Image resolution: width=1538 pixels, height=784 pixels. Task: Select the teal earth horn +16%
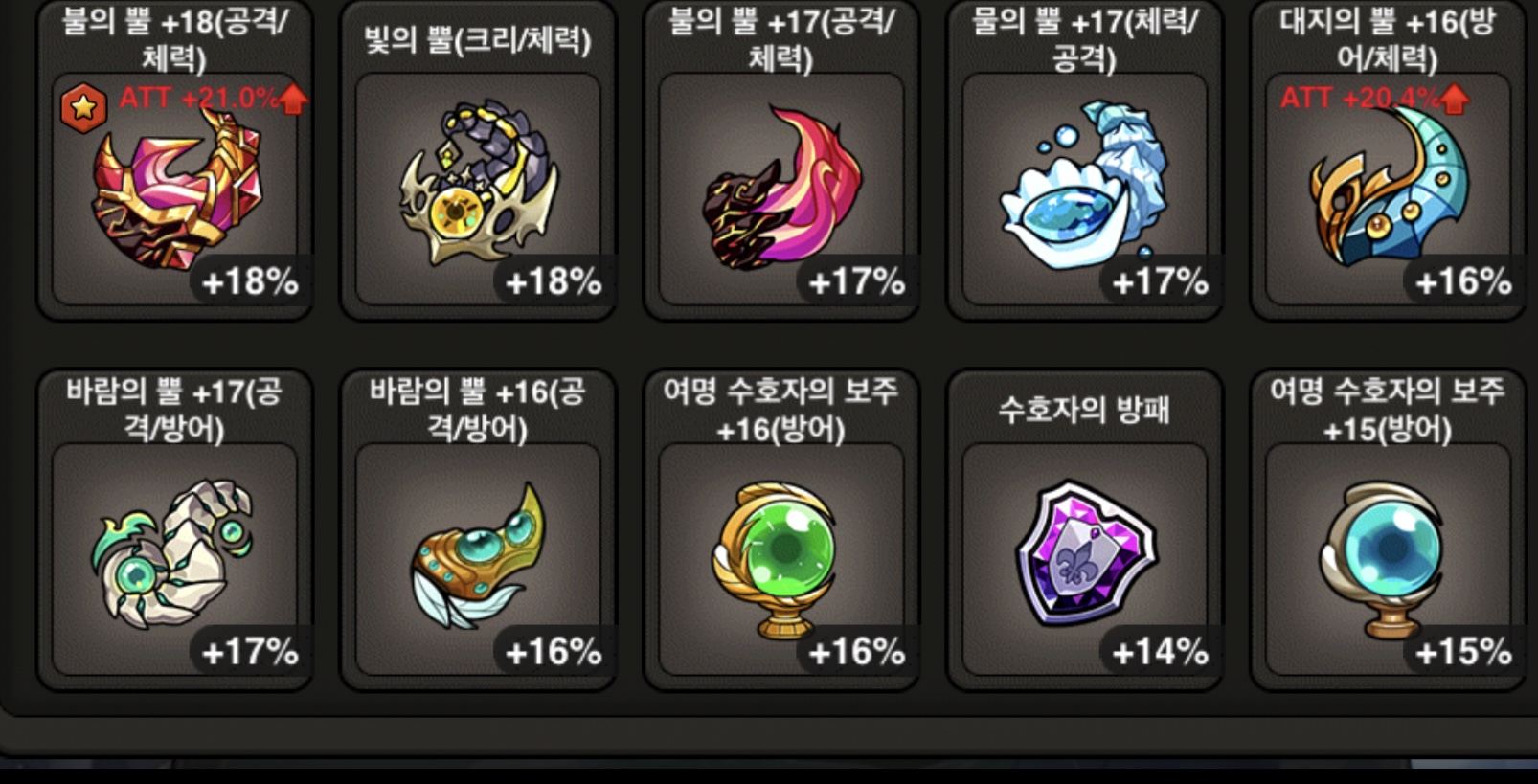(1389, 190)
